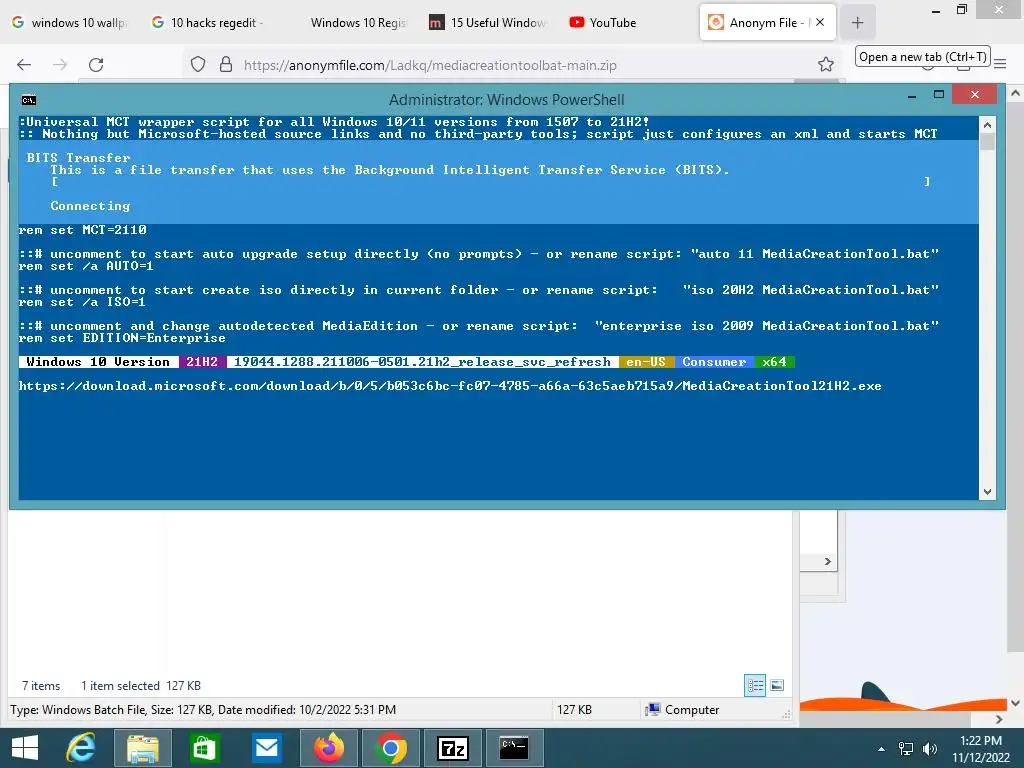1024x768 pixels.
Task: Click the 'rem set EDITION=Enterprise' line
Action: pyautogui.click(x=122, y=338)
